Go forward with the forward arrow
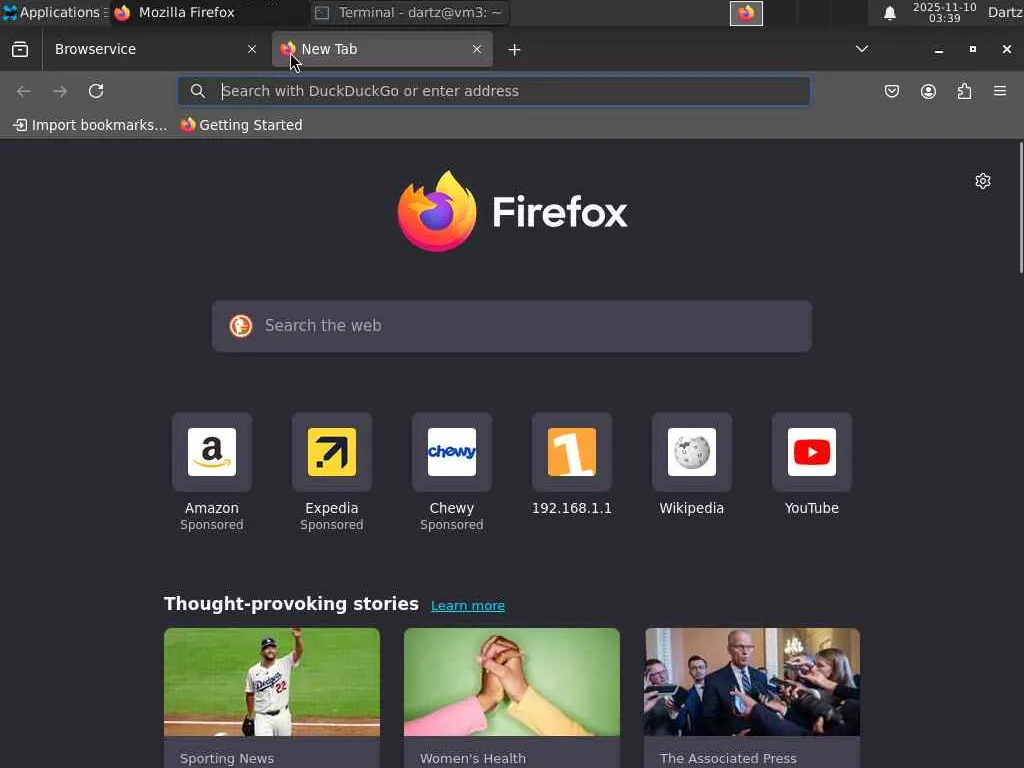The height and width of the screenshot is (768, 1024). [60, 91]
